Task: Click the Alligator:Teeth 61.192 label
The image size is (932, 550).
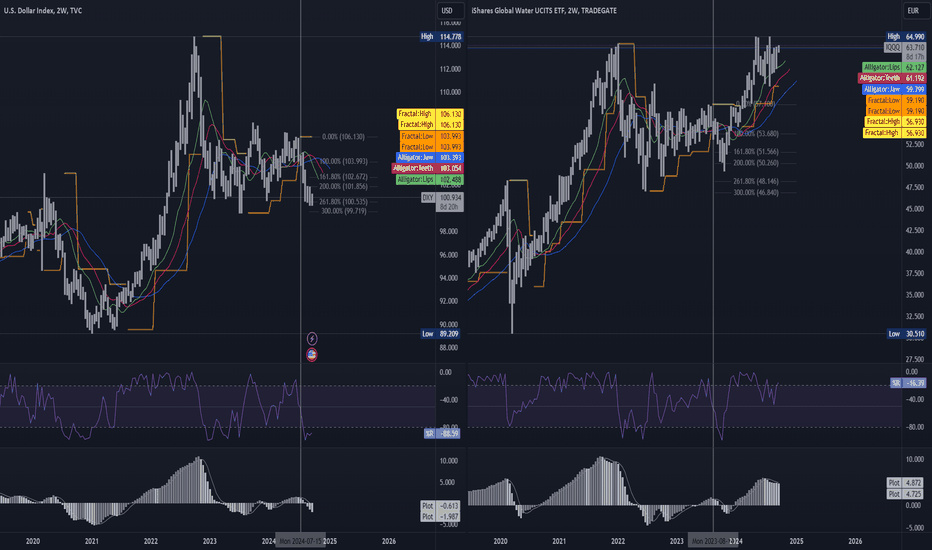Action: (x=892, y=78)
